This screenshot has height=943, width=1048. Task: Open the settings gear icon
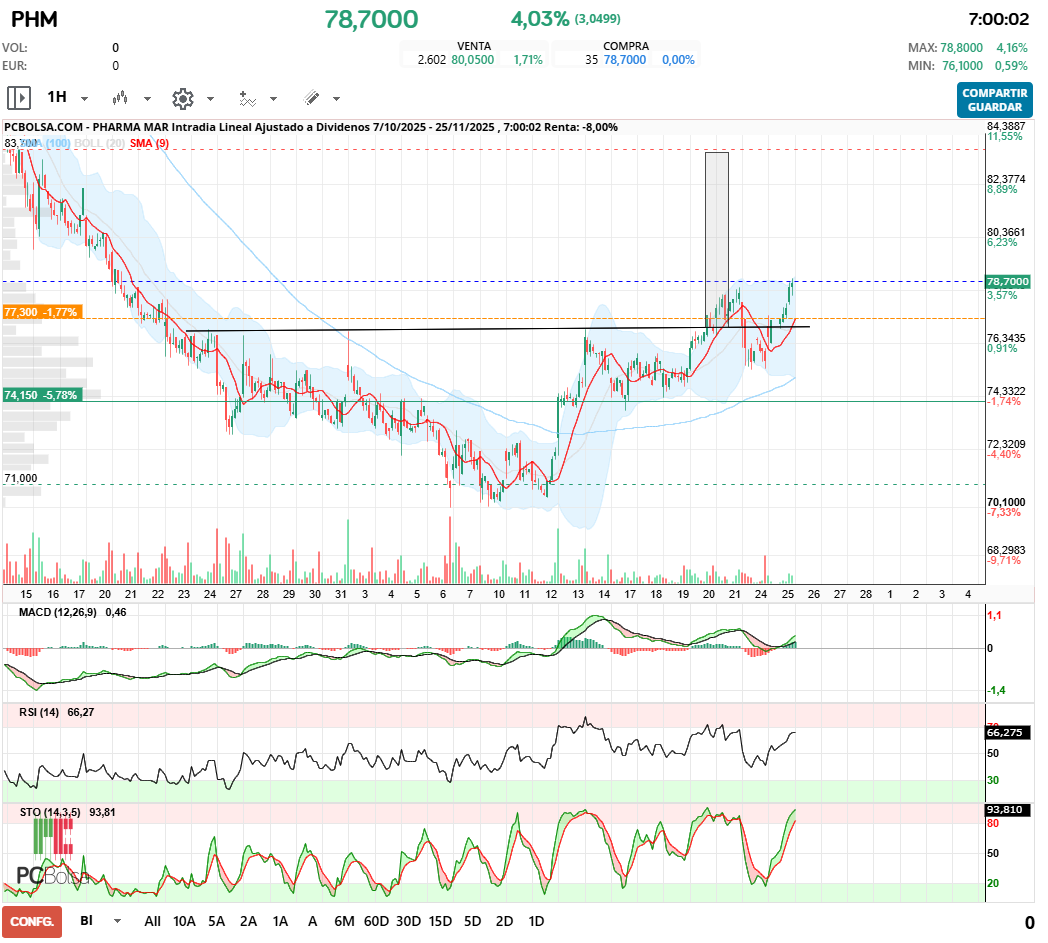182,98
